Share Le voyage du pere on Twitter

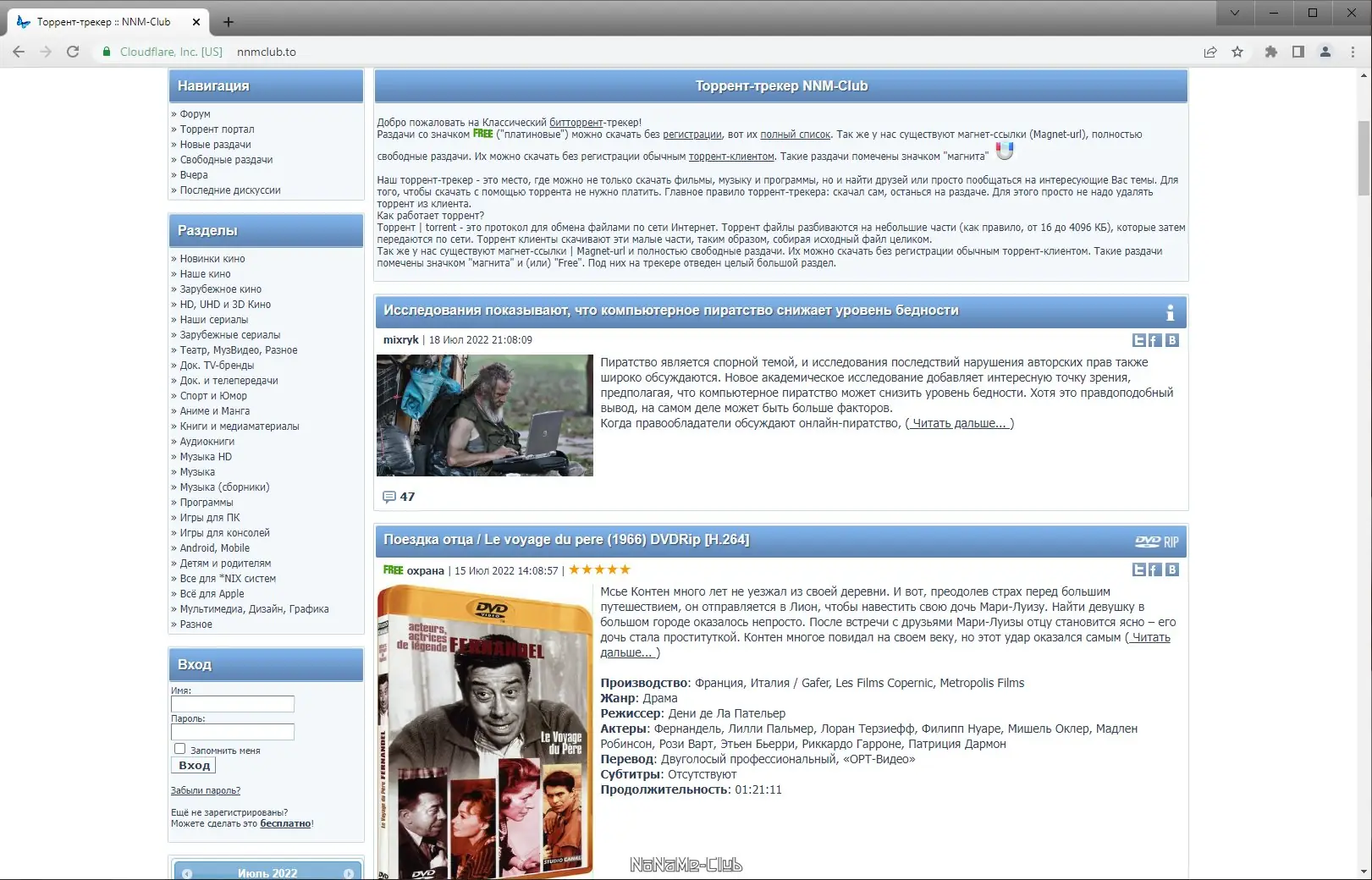pyautogui.click(x=1139, y=569)
